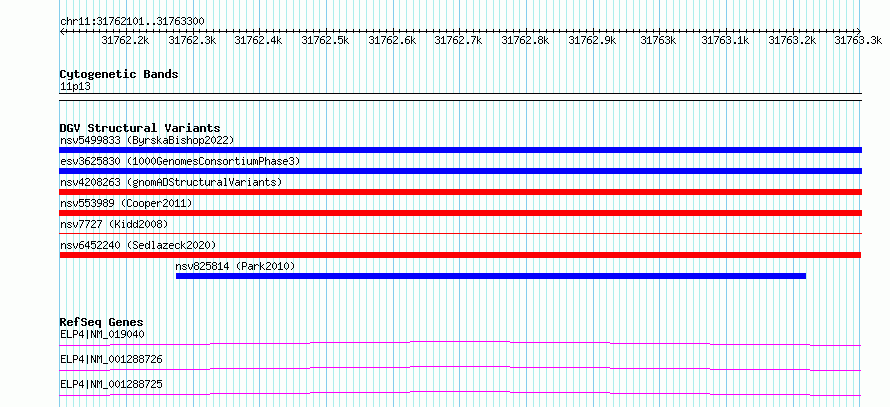
Task: Click the RefSeq Genes track heading
Action: click(x=102, y=322)
